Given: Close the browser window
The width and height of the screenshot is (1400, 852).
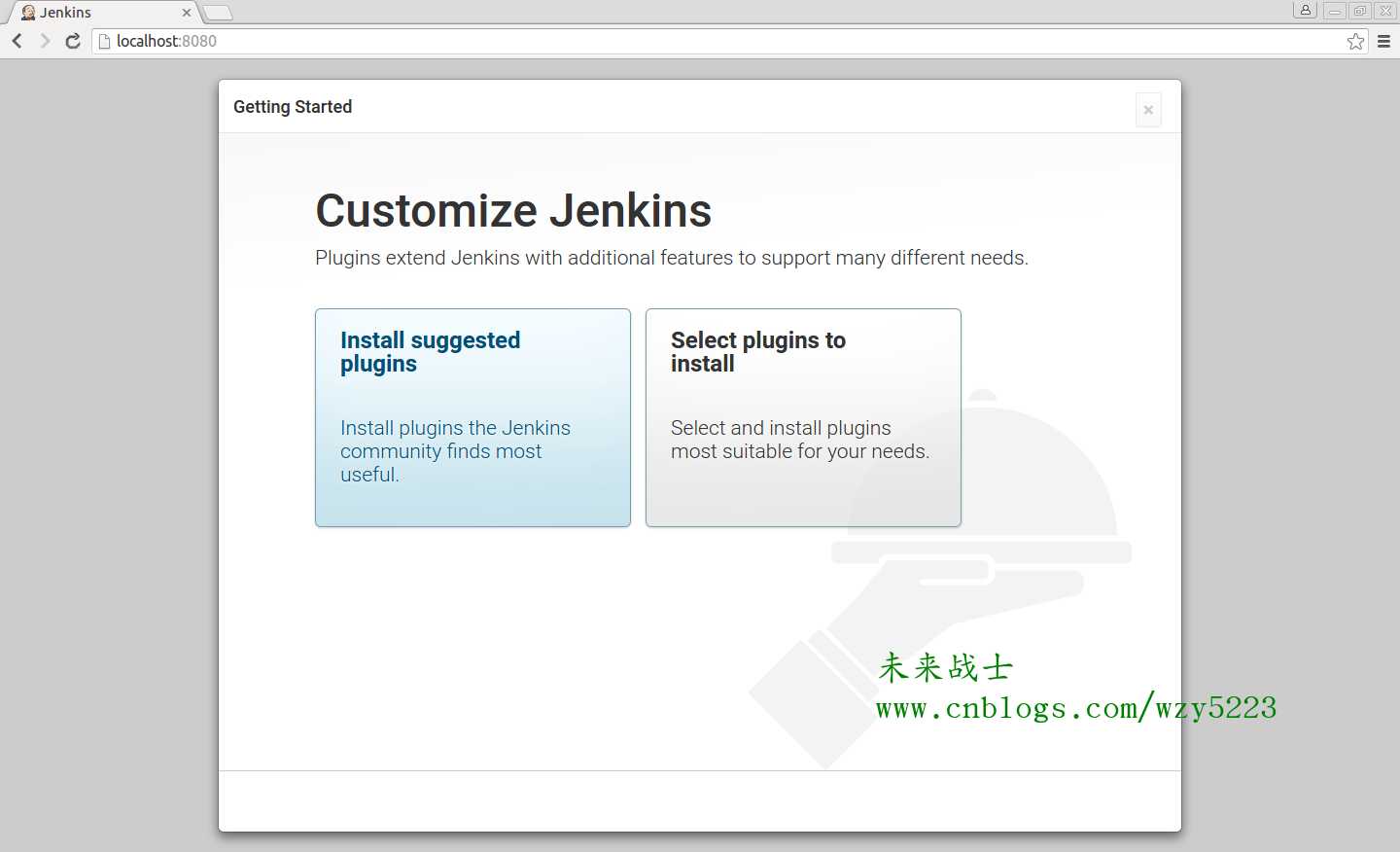Looking at the screenshot, I should [1386, 11].
